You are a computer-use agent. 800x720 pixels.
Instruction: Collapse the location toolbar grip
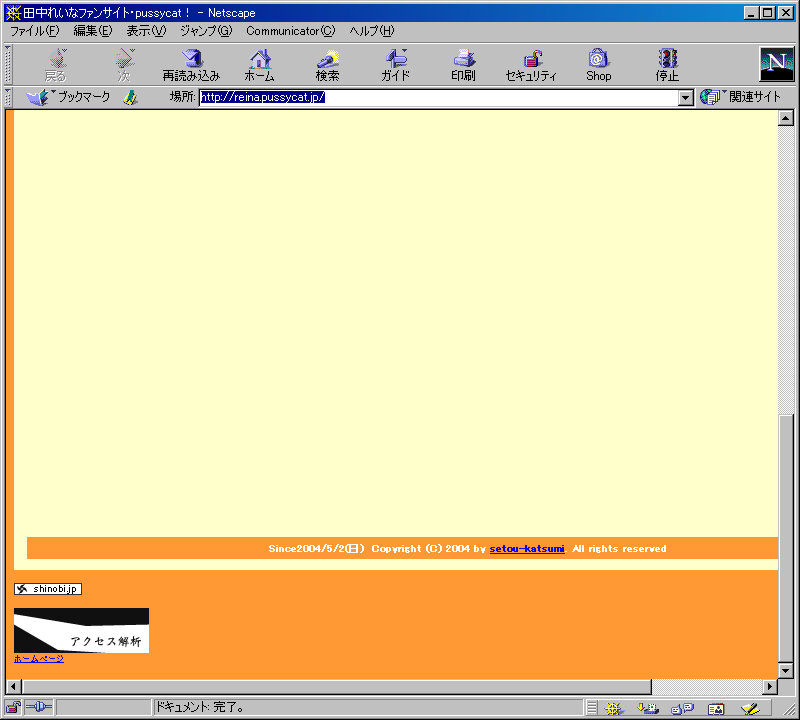pyautogui.click(x=8, y=97)
